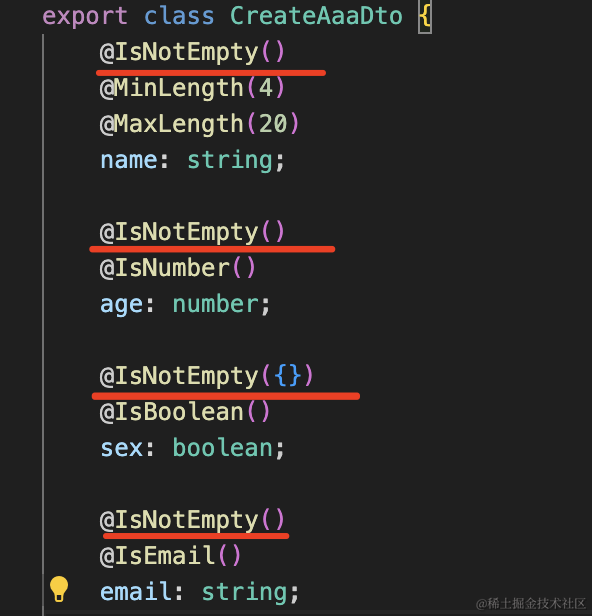Viewport: 592px width, 616px height.
Task: Click the boolean type annotation
Action: point(223,448)
